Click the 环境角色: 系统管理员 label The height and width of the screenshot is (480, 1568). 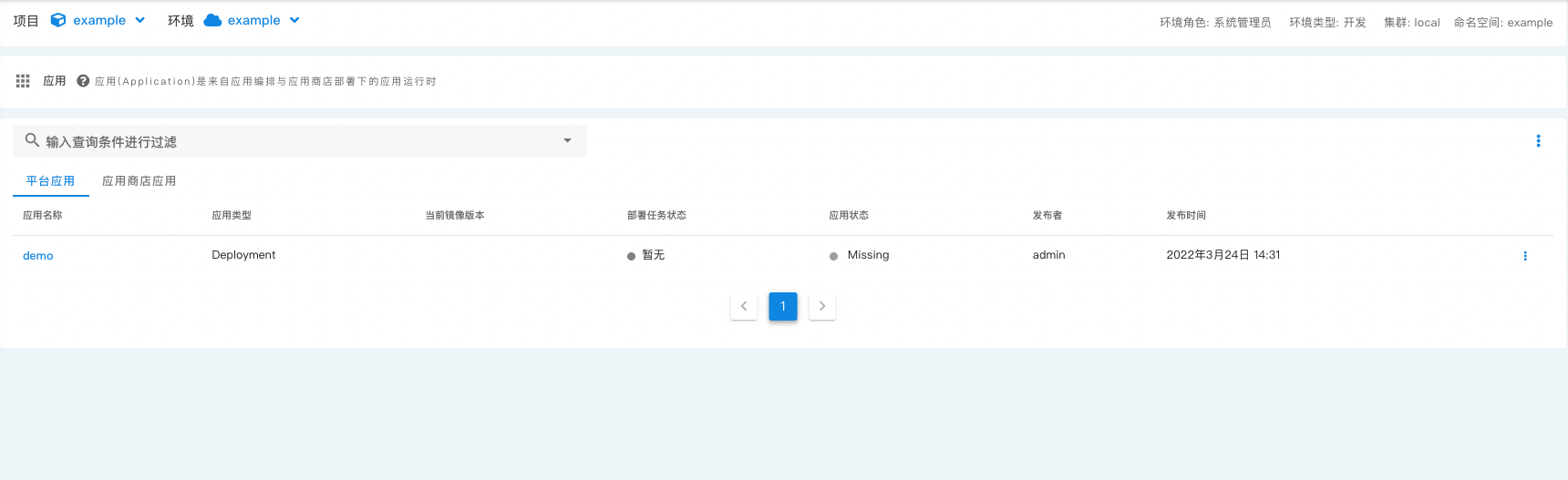point(1215,23)
